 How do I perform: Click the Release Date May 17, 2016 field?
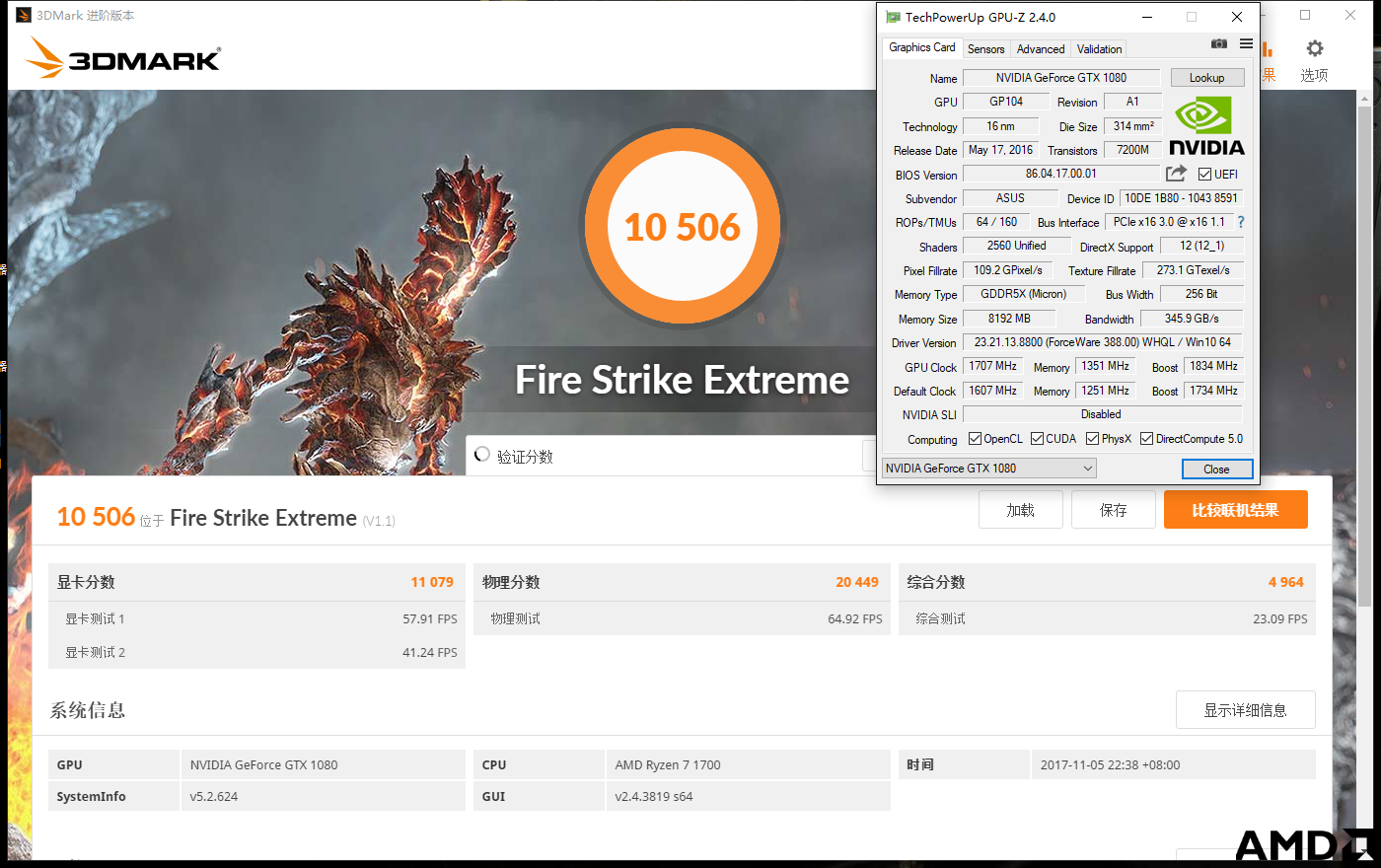pyautogui.click(x=1000, y=150)
